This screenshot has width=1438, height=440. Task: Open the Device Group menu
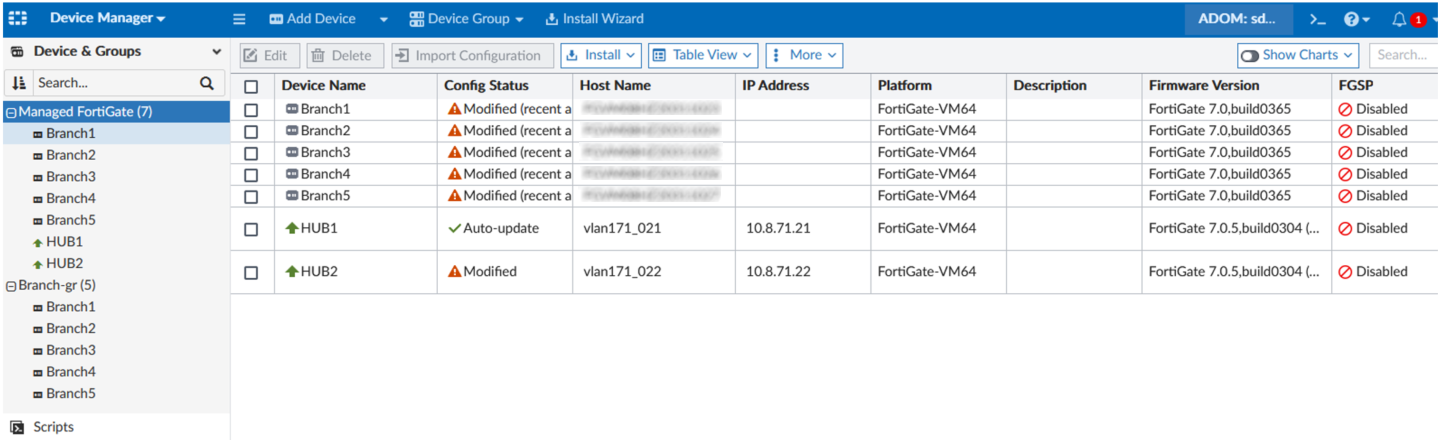click(467, 19)
